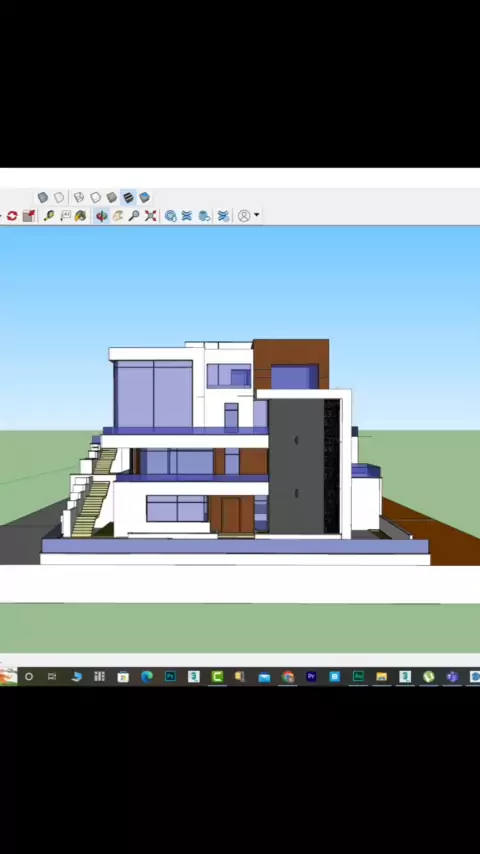Click the Zoom Extents tool
The image size is (480, 854).
tap(151, 216)
